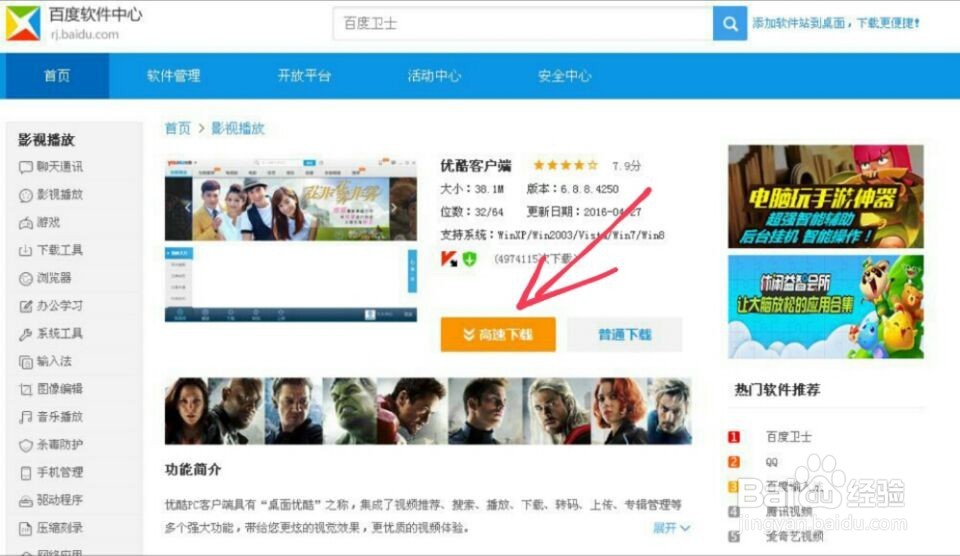The image size is (960, 556).
Task: Click the 图像编辑 crop icon
Action: tap(26, 389)
